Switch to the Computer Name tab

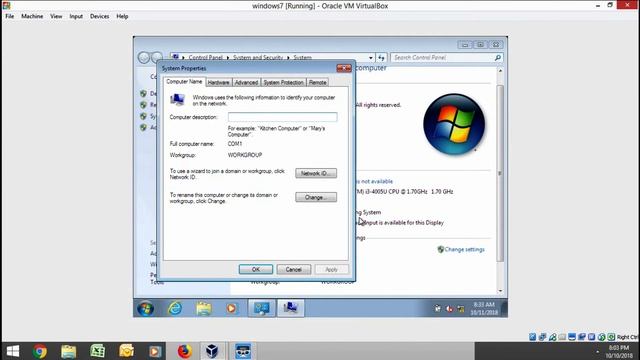click(x=184, y=82)
